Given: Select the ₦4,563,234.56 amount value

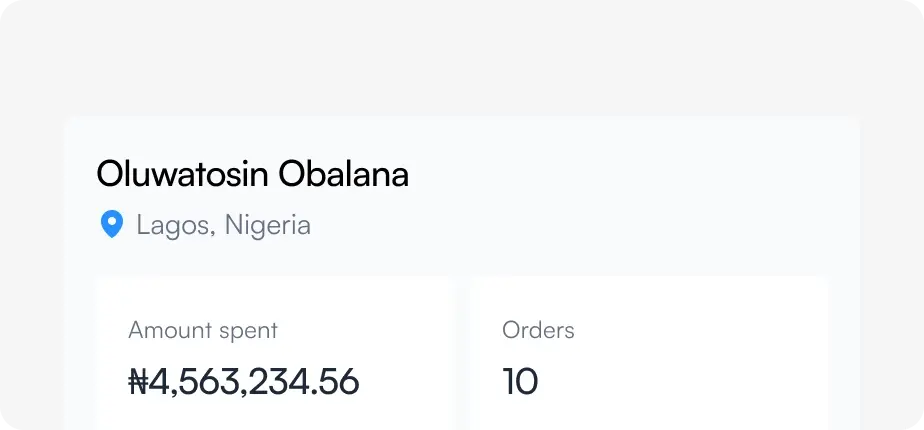Looking at the screenshot, I should tap(244, 381).
